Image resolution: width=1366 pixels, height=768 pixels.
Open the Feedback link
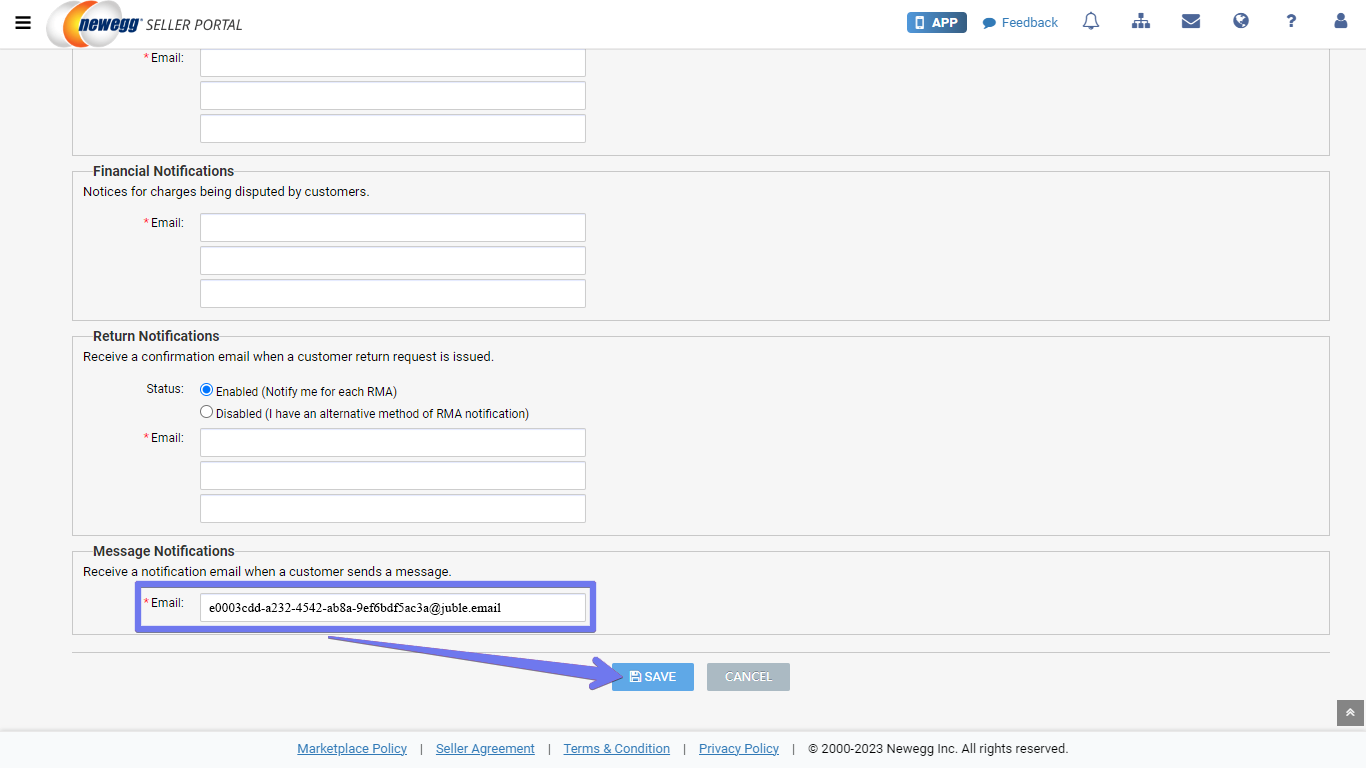(1020, 22)
